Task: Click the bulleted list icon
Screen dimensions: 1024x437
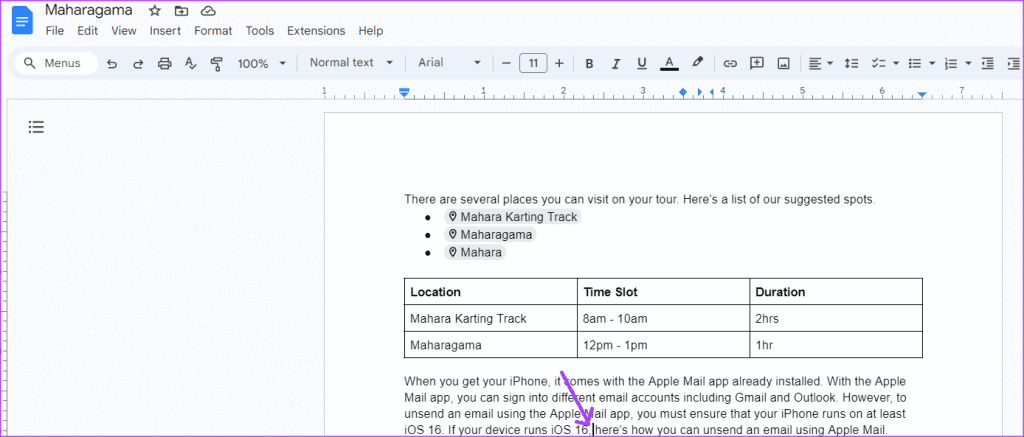Action: point(915,63)
